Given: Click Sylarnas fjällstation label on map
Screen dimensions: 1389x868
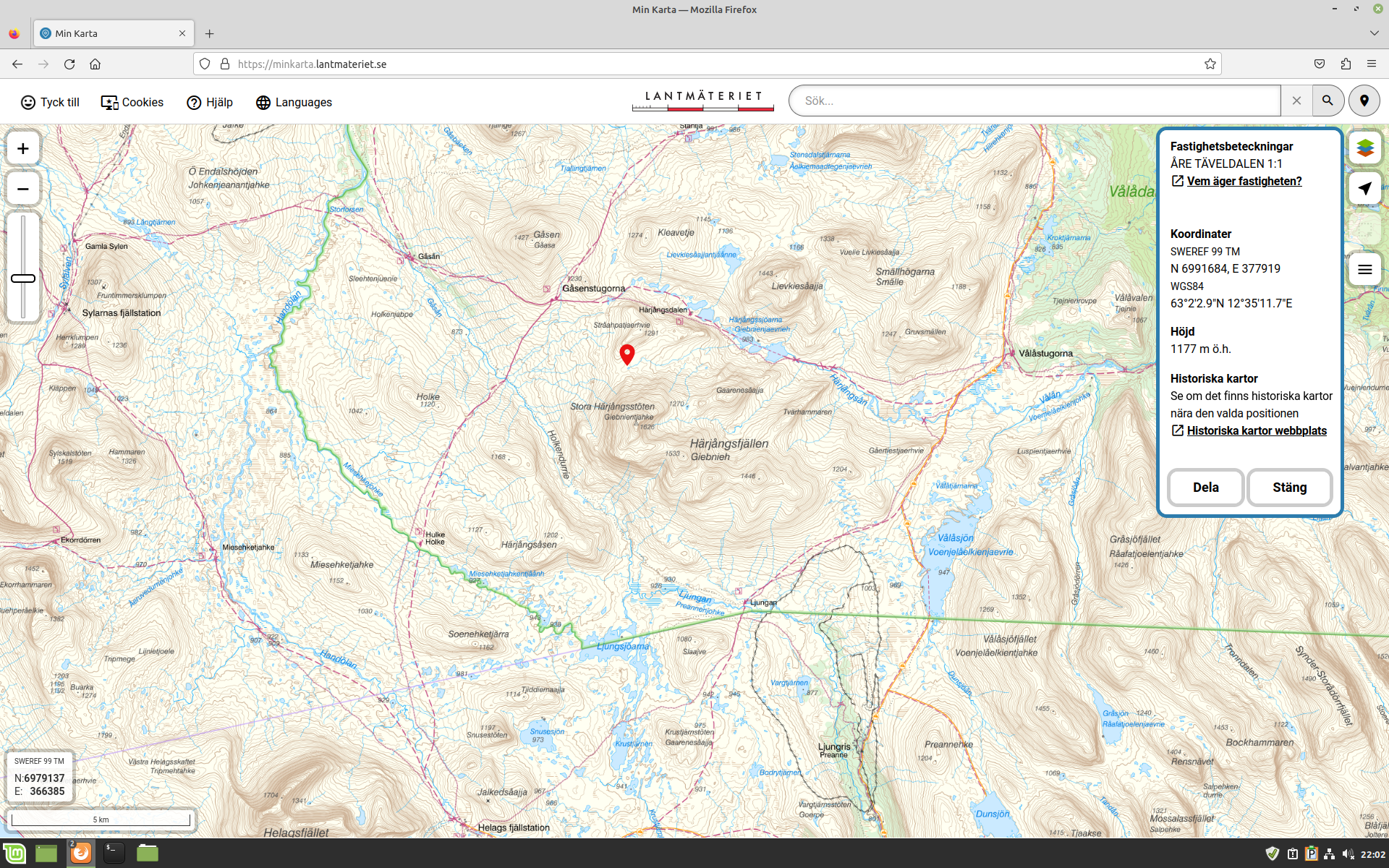Looking at the screenshot, I should pyautogui.click(x=122, y=313).
